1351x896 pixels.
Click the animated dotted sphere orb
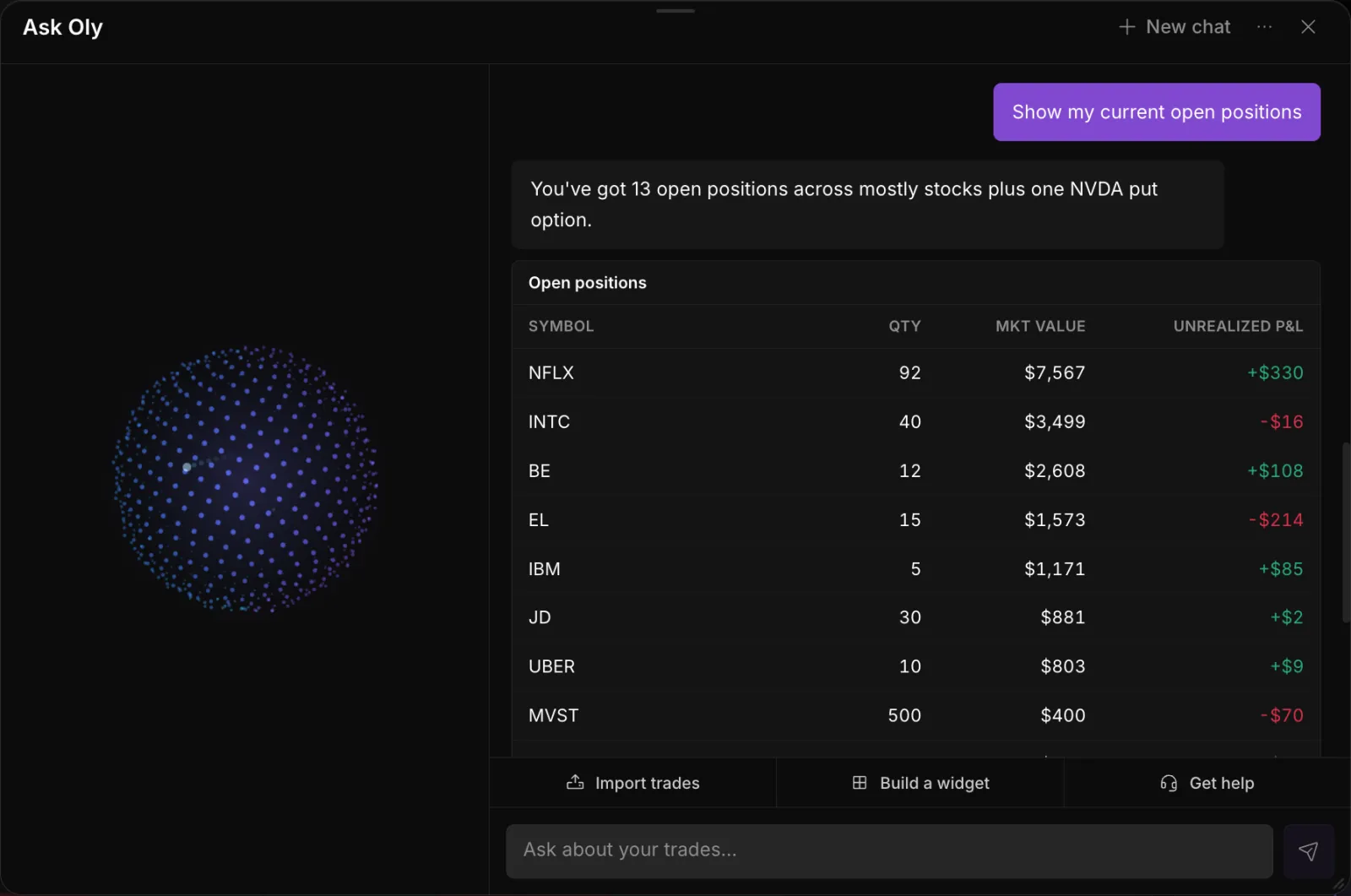tap(245, 478)
